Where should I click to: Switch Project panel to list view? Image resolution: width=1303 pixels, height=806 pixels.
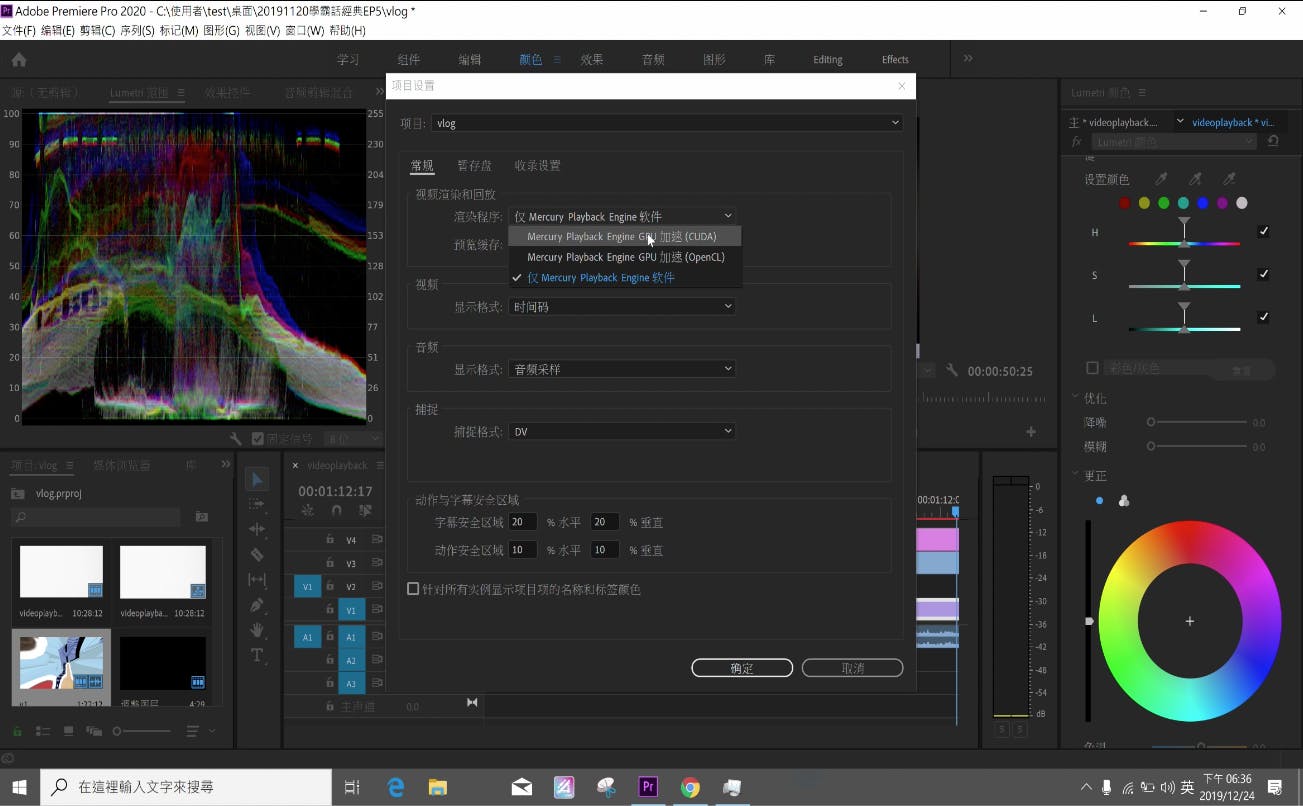tap(43, 732)
